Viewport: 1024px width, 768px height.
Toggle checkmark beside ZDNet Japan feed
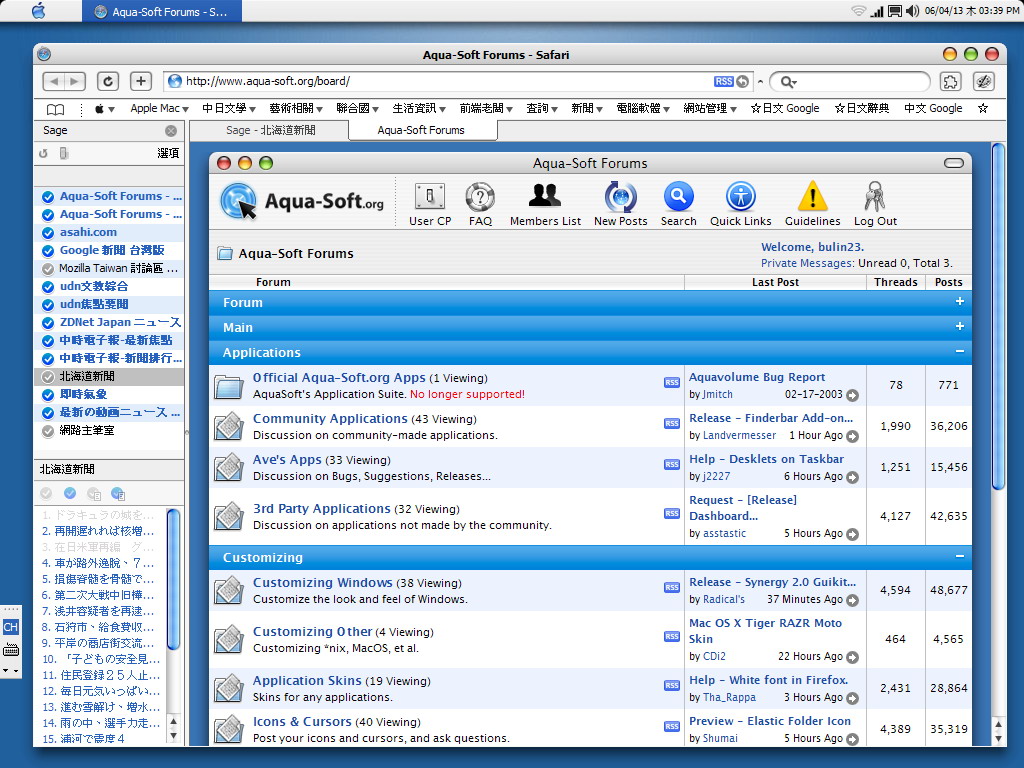coord(48,322)
